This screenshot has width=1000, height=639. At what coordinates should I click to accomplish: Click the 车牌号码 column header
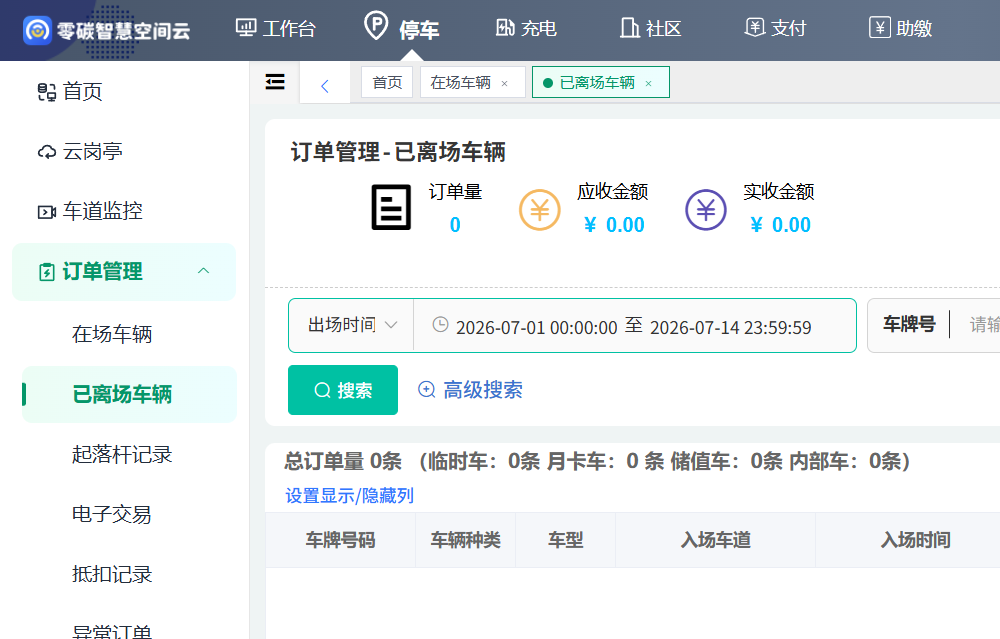click(x=341, y=540)
